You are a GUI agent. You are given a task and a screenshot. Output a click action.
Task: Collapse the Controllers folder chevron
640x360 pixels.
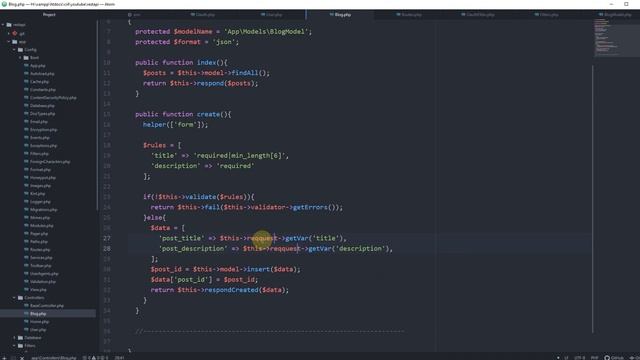[x=15, y=298]
